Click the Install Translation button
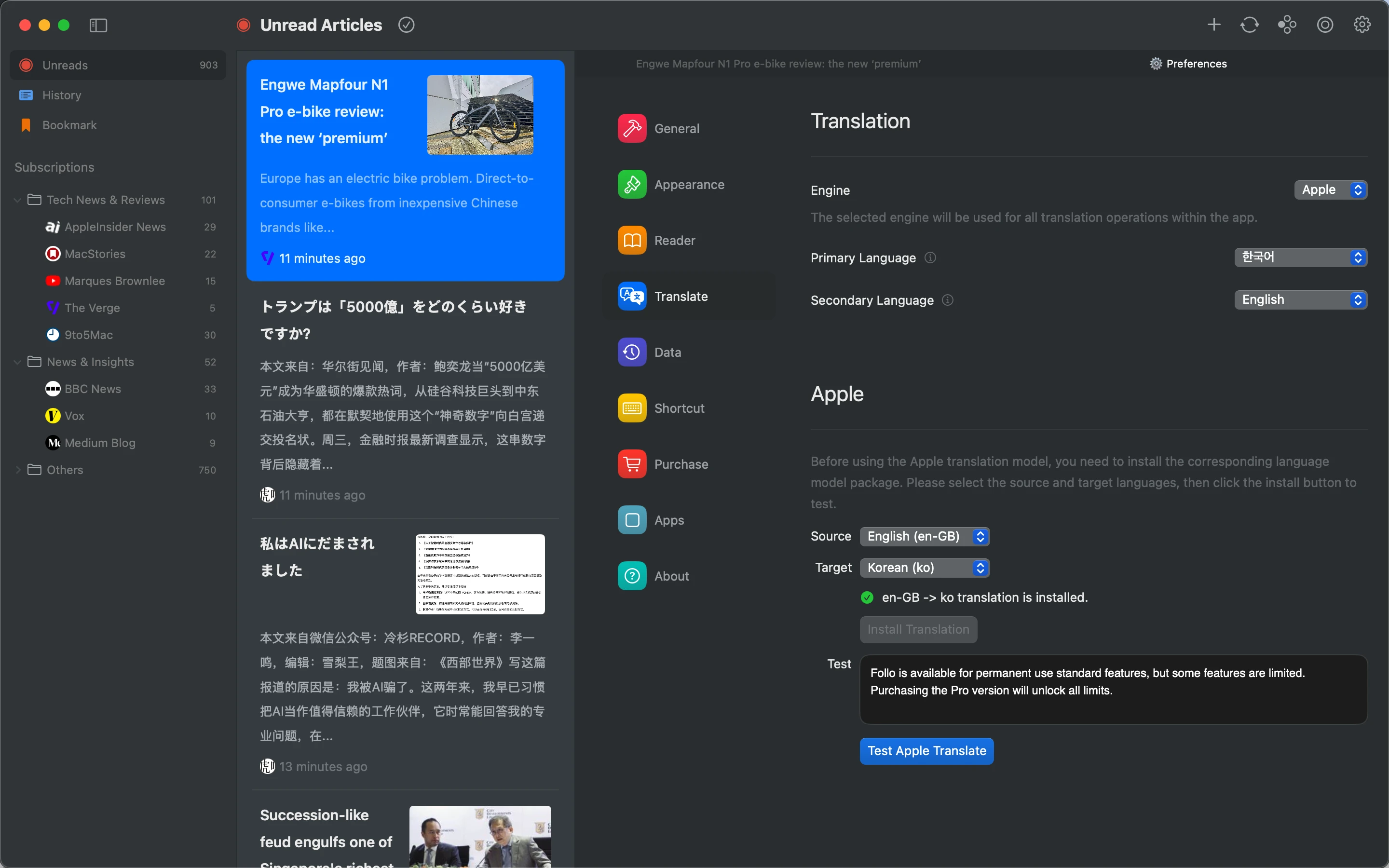 click(x=917, y=629)
